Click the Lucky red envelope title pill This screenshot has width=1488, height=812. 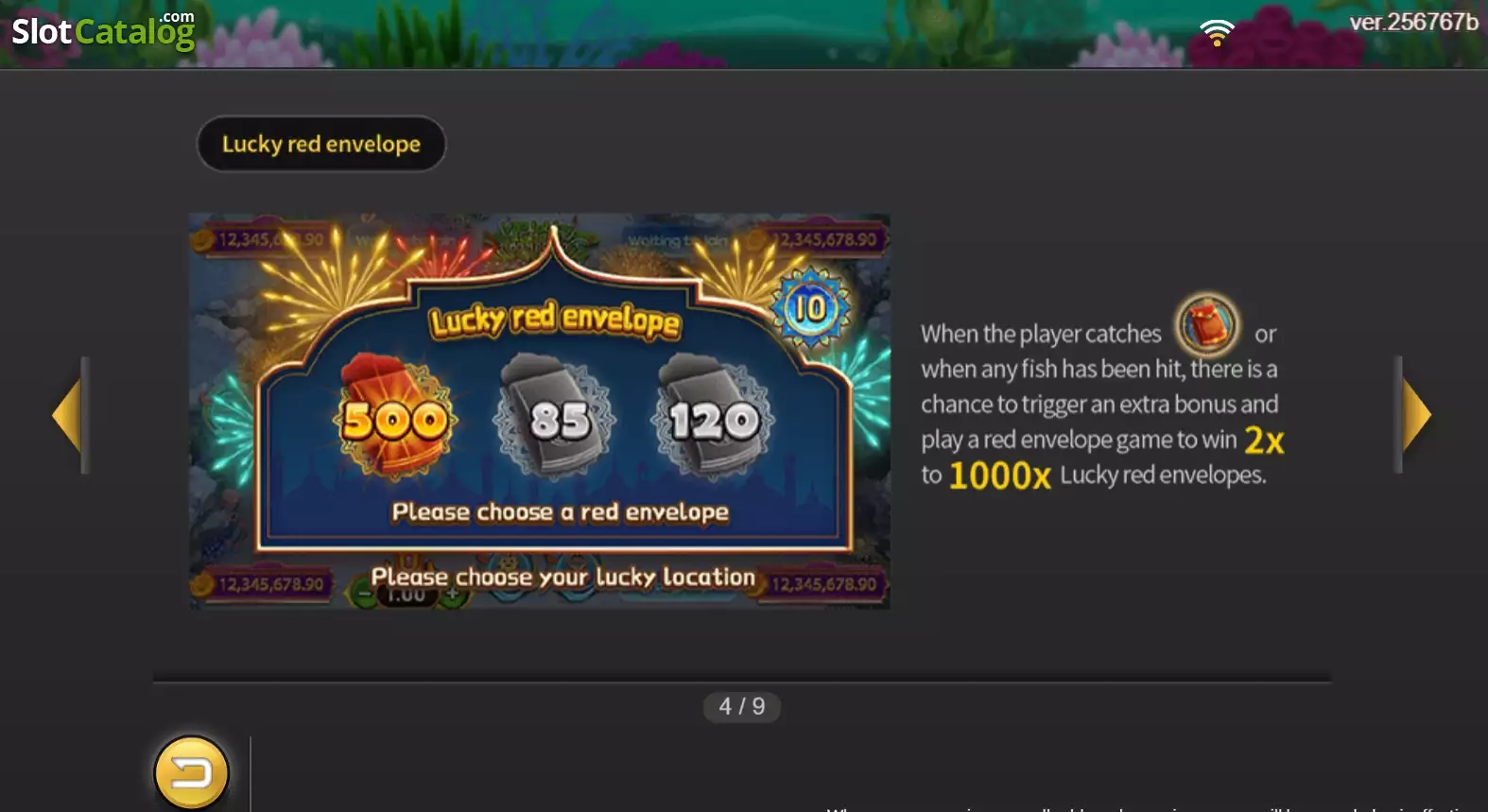pos(321,144)
